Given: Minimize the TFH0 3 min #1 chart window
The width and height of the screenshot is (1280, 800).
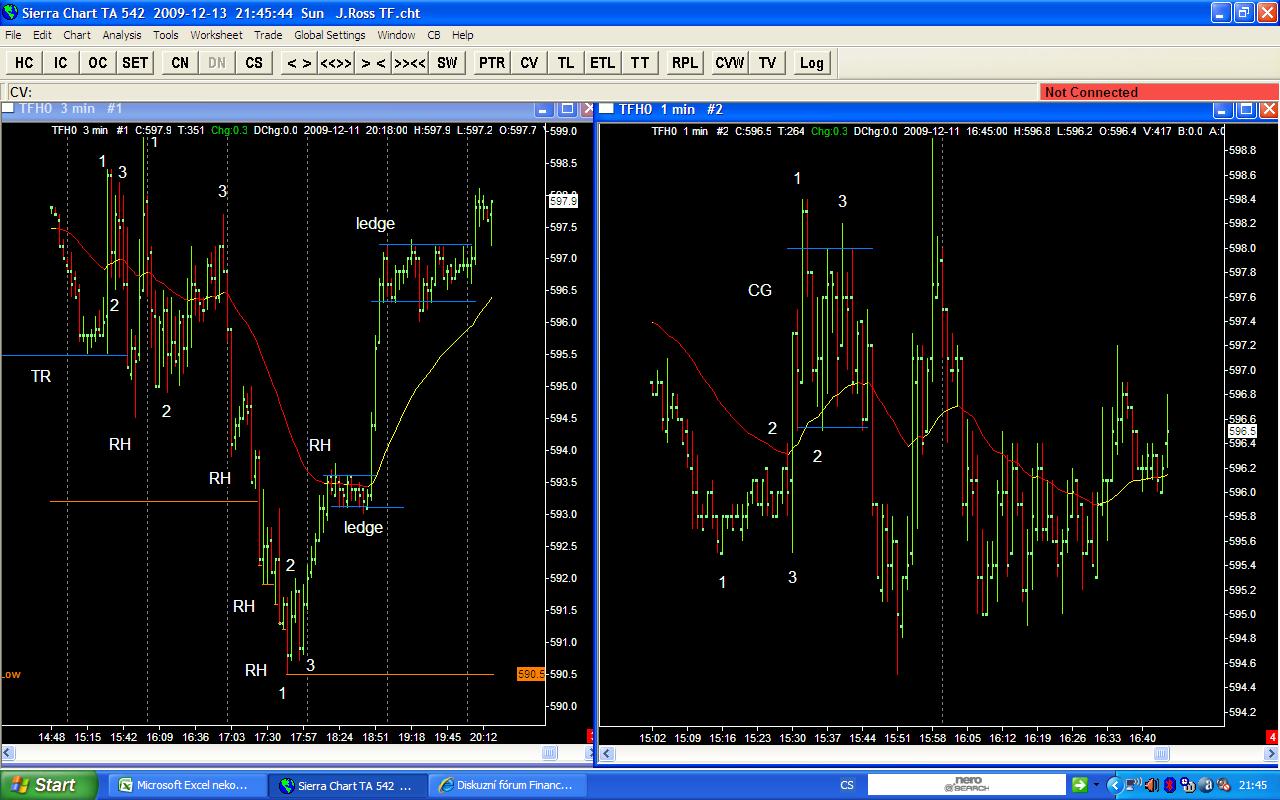Looking at the screenshot, I should tap(544, 109).
